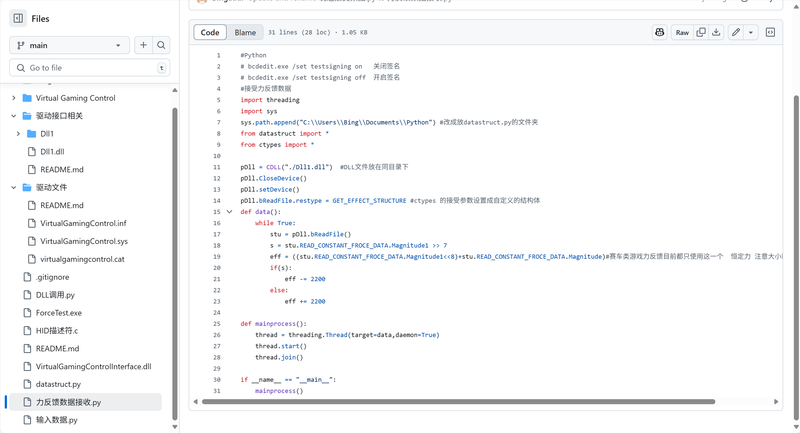The height and width of the screenshot is (433, 800).
Task: Click the add file plus button
Action: pyautogui.click(x=143, y=45)
